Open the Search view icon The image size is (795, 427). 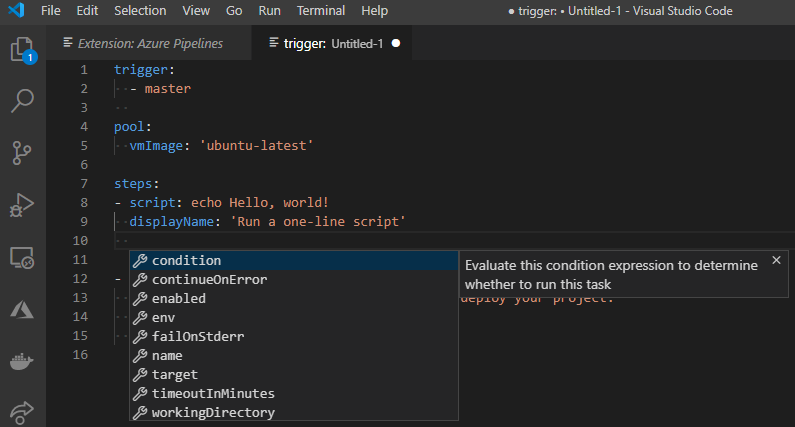pos(22,101)
